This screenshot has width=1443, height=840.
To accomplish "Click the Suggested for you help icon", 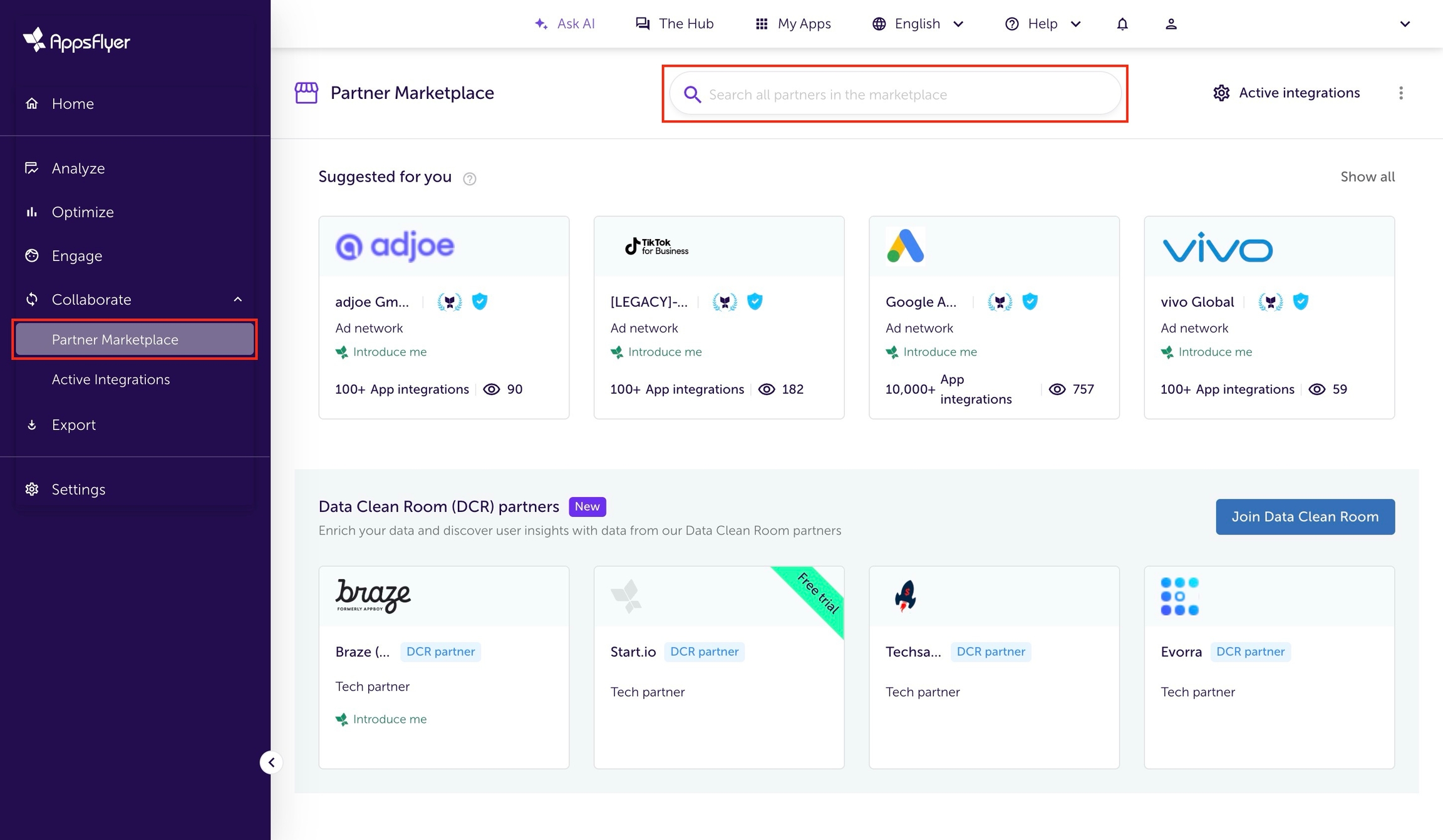I will pos(469,179).
